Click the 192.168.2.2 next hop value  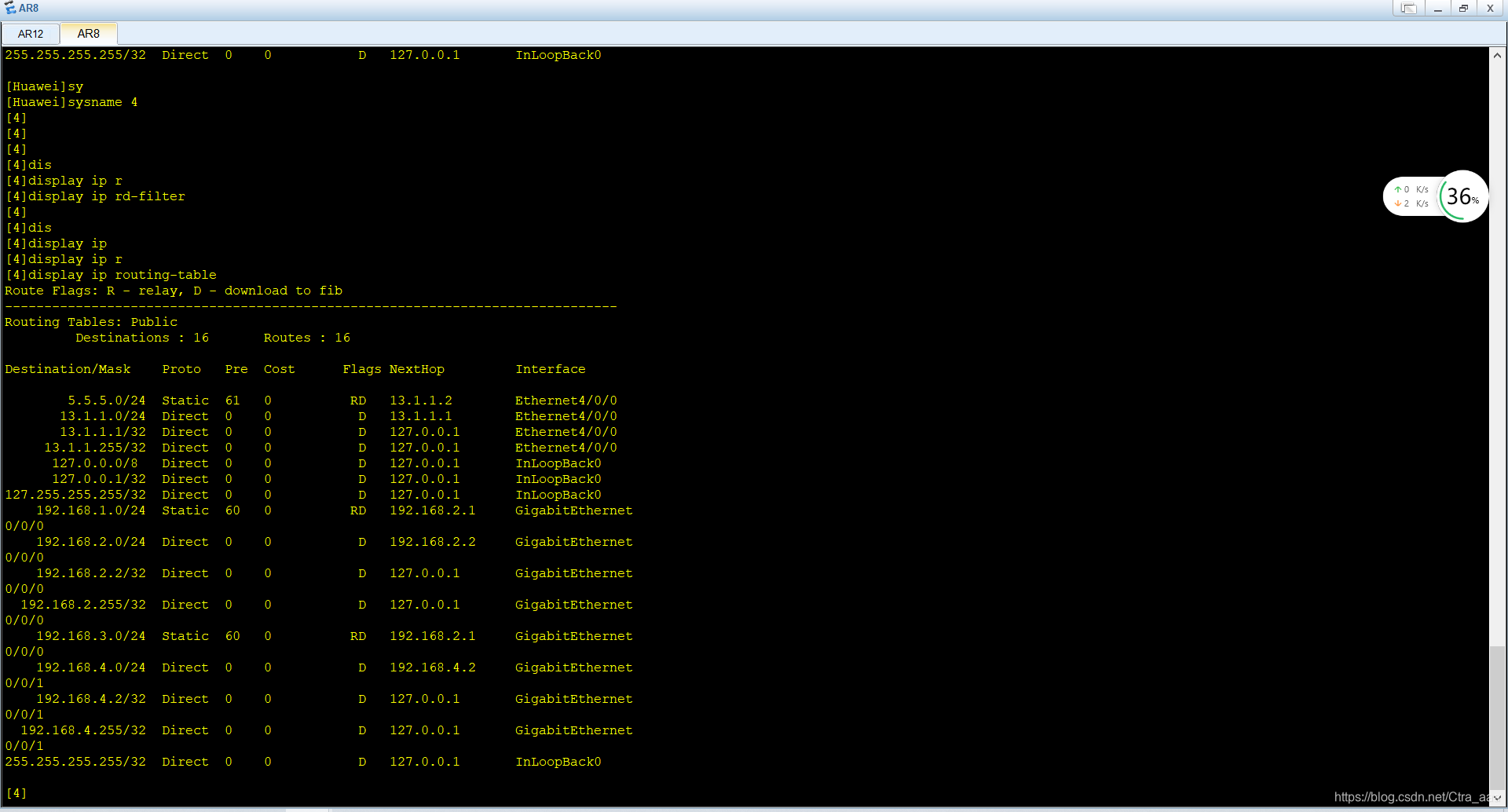click(433, 542)
